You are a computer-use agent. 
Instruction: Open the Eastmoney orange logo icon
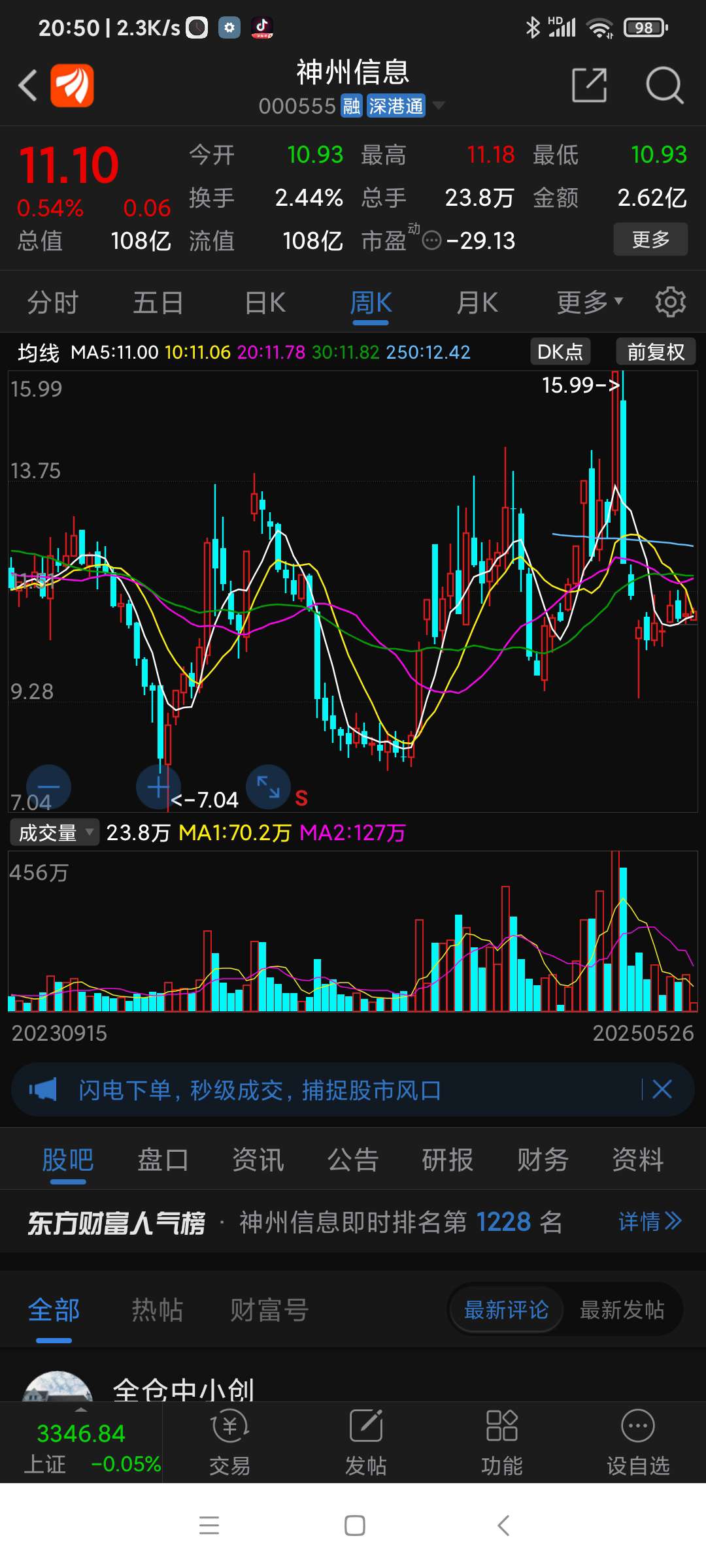point(72,86)
